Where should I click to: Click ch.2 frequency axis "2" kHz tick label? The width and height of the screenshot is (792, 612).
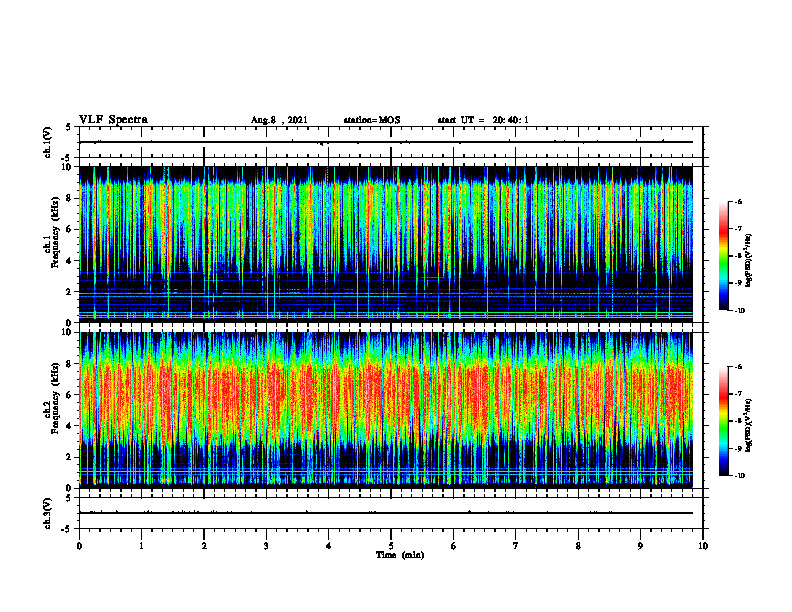(70, 457)
